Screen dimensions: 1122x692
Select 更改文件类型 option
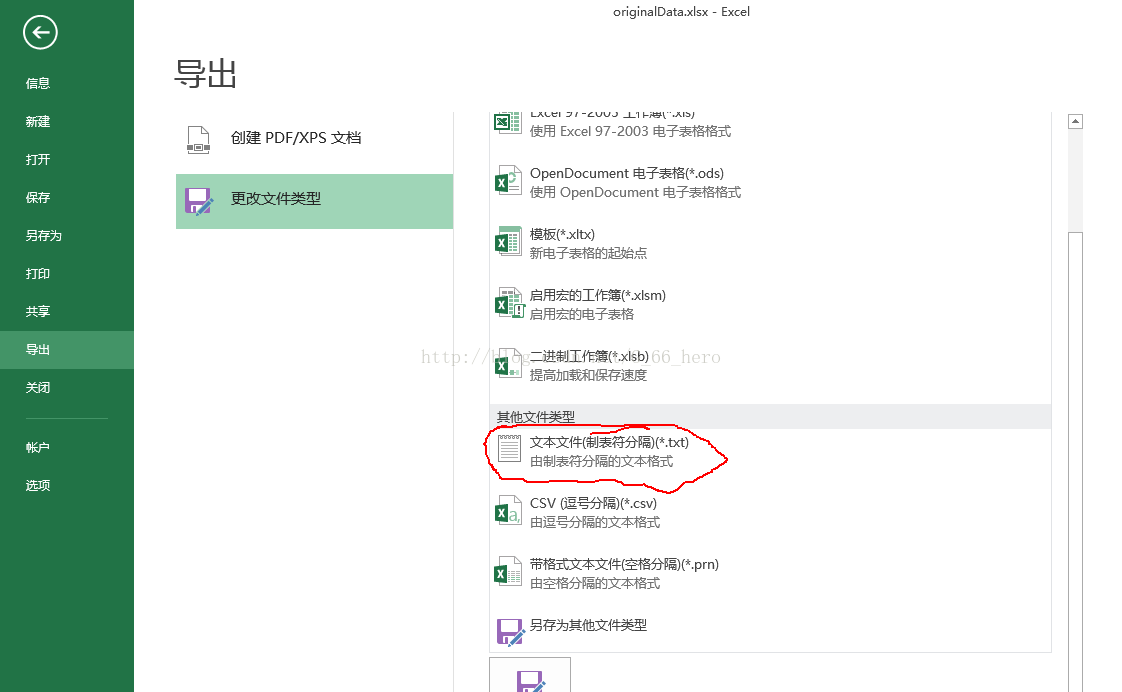click(314, 201)
